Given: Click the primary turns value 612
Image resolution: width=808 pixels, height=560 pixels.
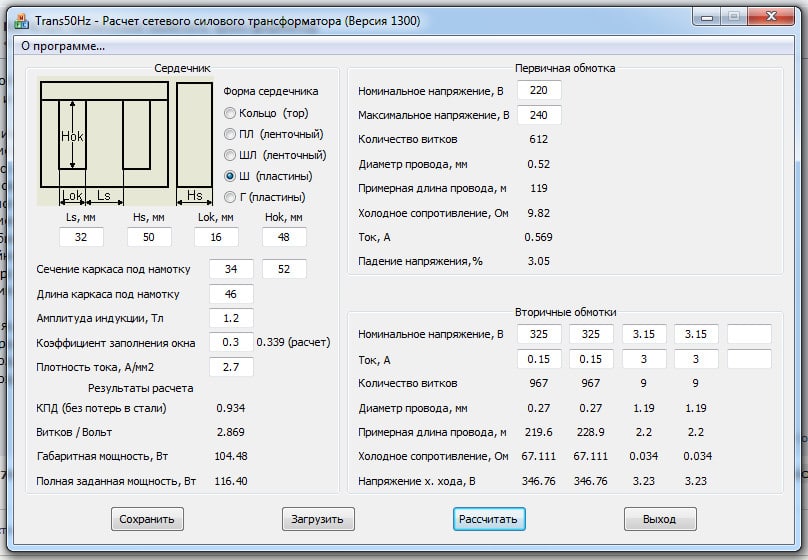Looking at the screenshot, I should click(538, 139).
